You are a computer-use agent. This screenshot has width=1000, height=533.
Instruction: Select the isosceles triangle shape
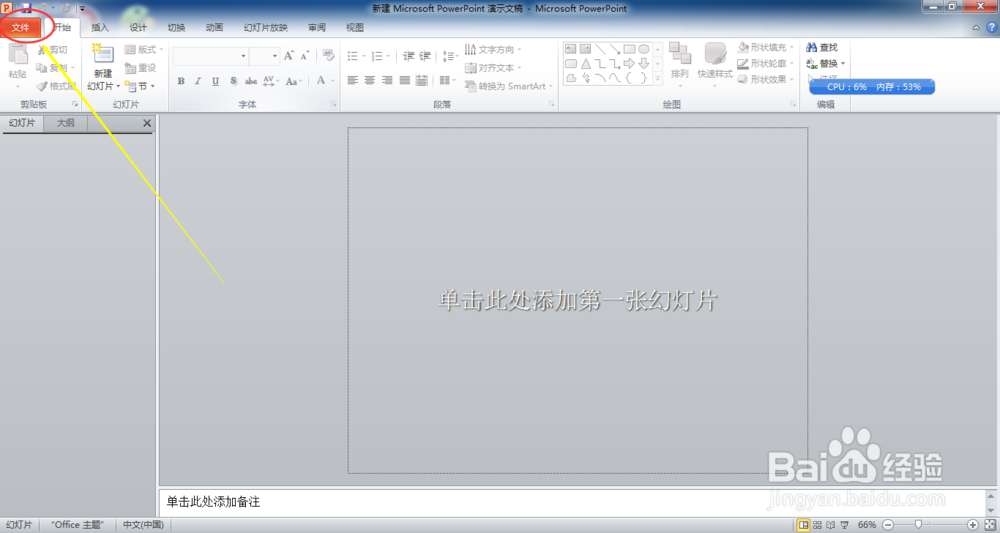[x=585, y=64]
